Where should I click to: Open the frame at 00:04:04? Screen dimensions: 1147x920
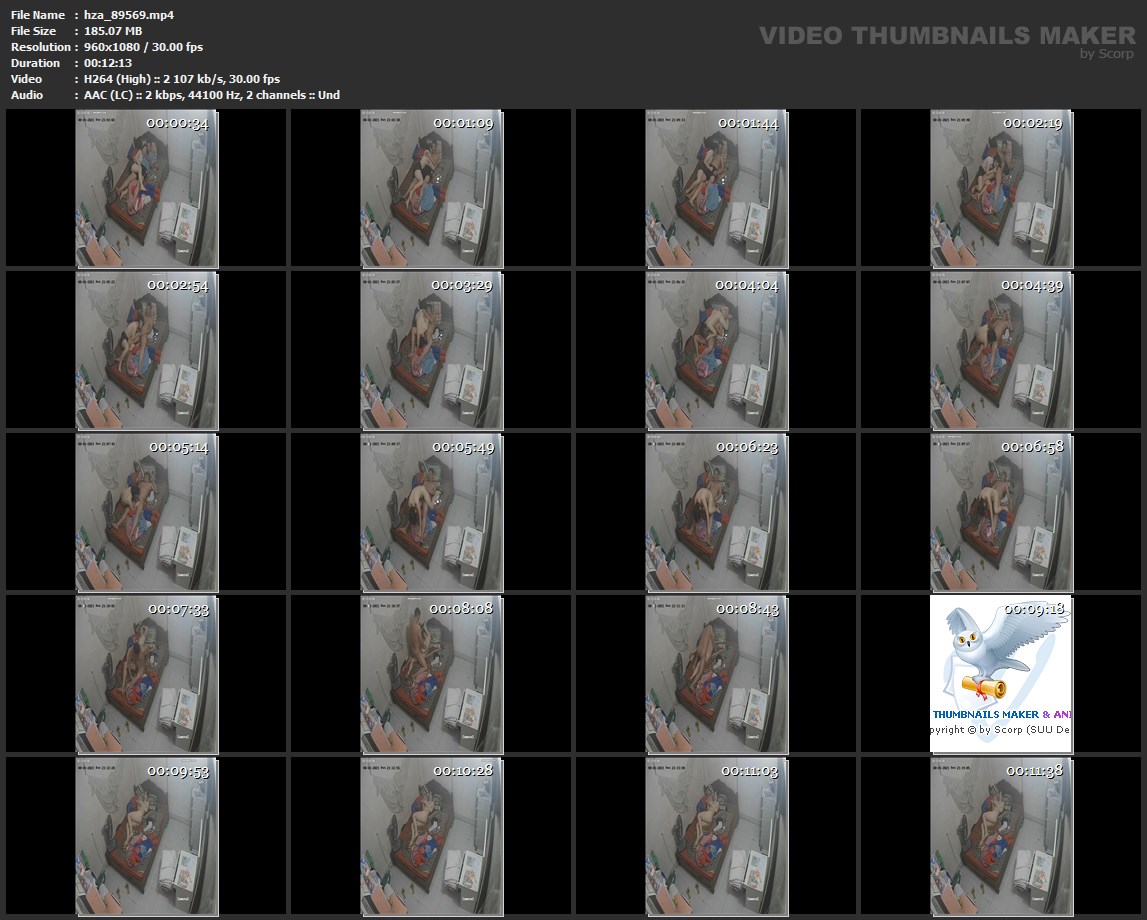716,350
